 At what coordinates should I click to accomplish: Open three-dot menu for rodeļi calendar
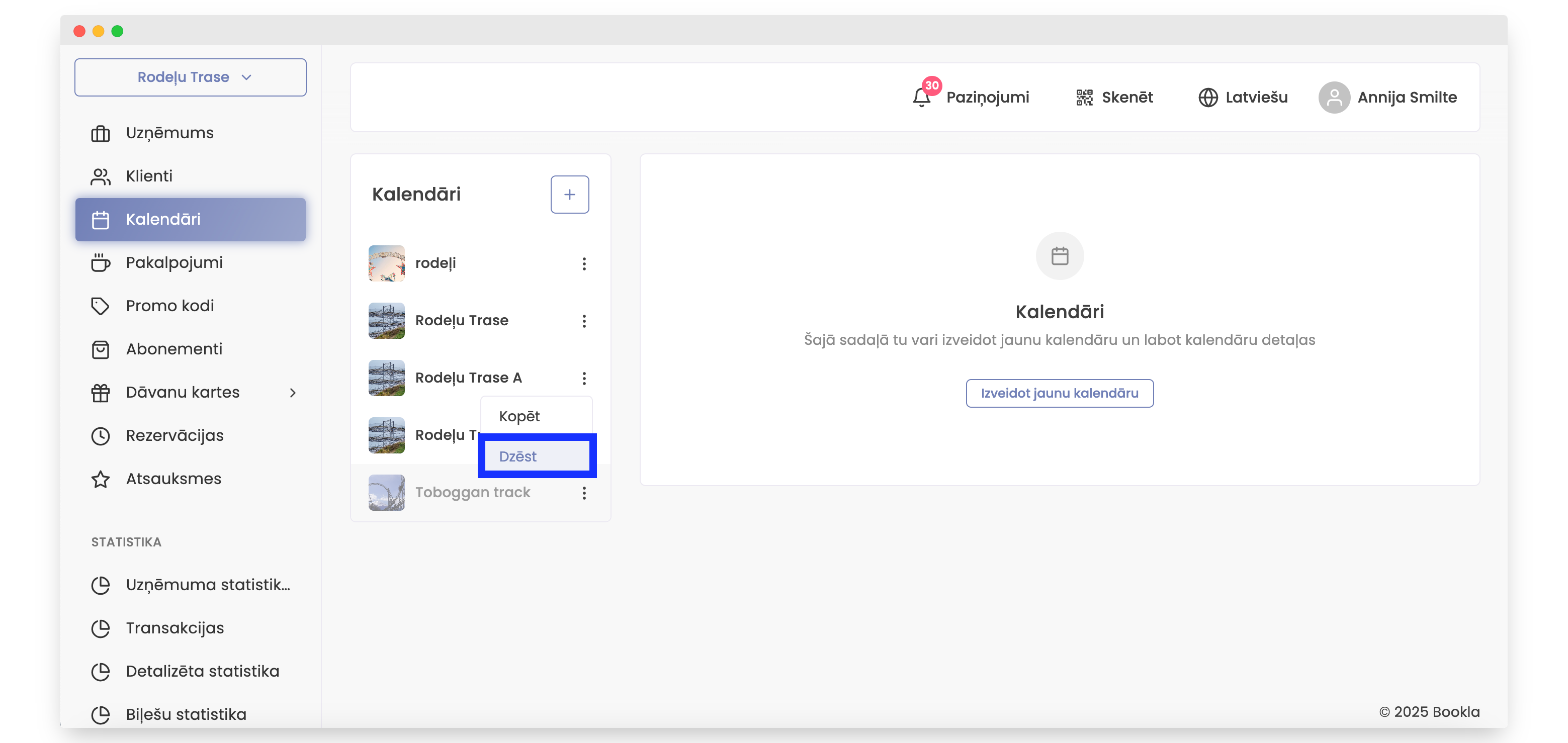584,263
